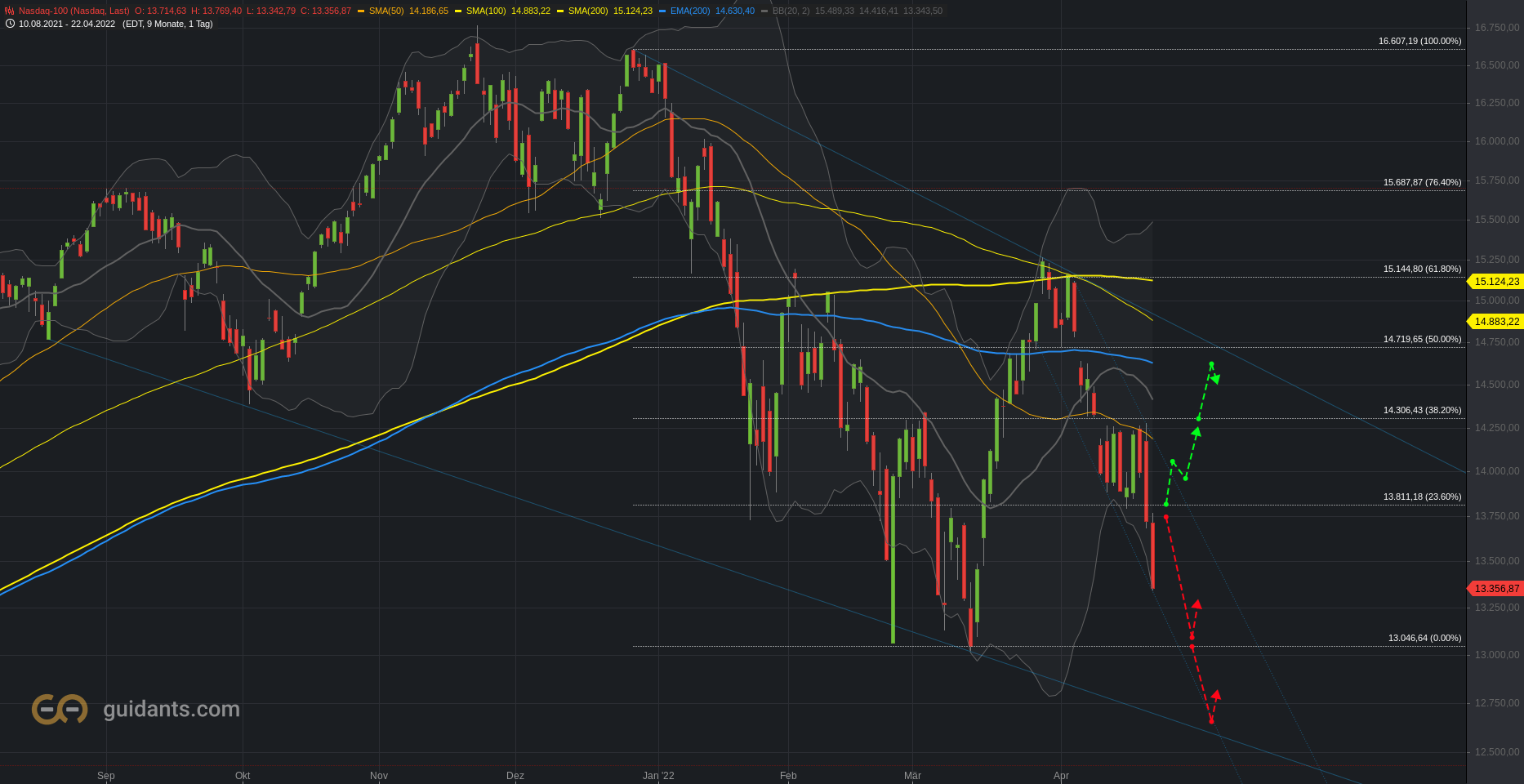Screen dimensions: 1524x784
Task: Click the red current price tag 13.356,87
Action: [1495, 589]
